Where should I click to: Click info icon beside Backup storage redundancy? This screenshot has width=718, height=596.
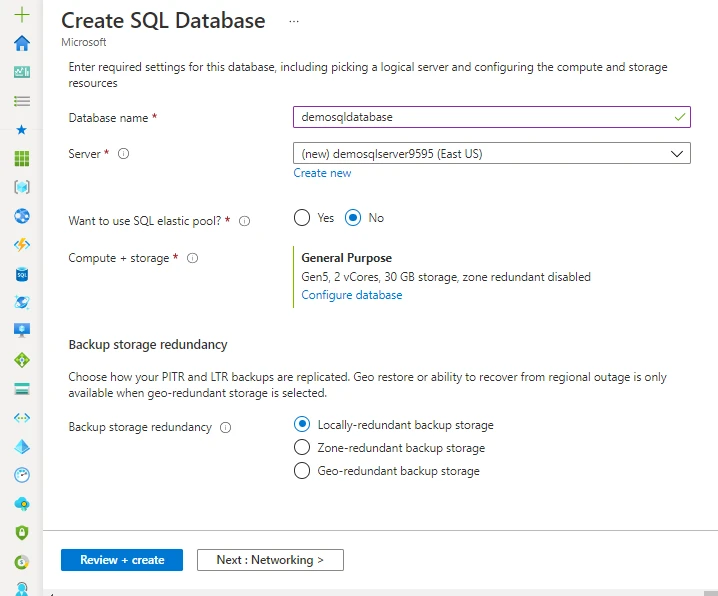[225, 428]
